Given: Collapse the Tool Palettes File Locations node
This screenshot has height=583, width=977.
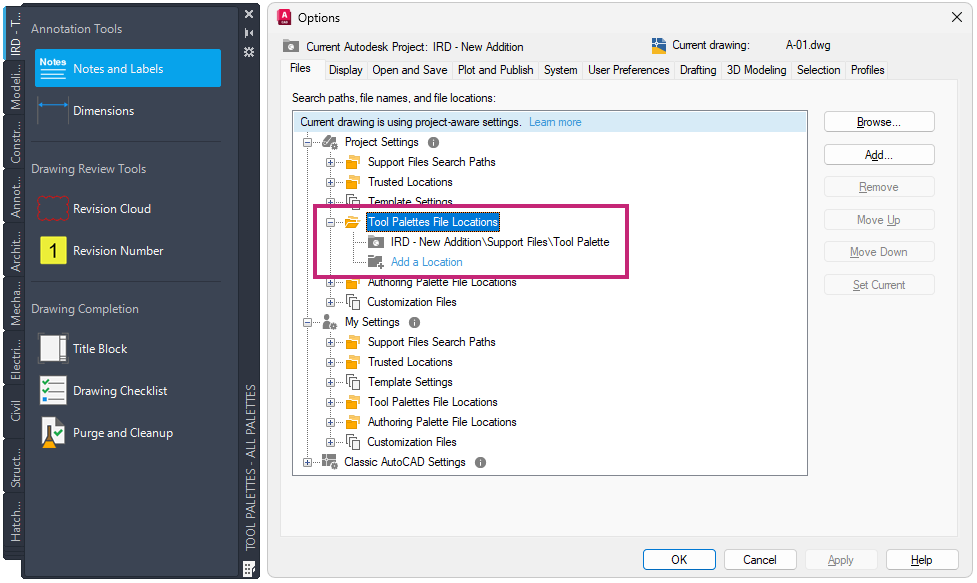Looking at the screenshot, I should click(331, 223).
